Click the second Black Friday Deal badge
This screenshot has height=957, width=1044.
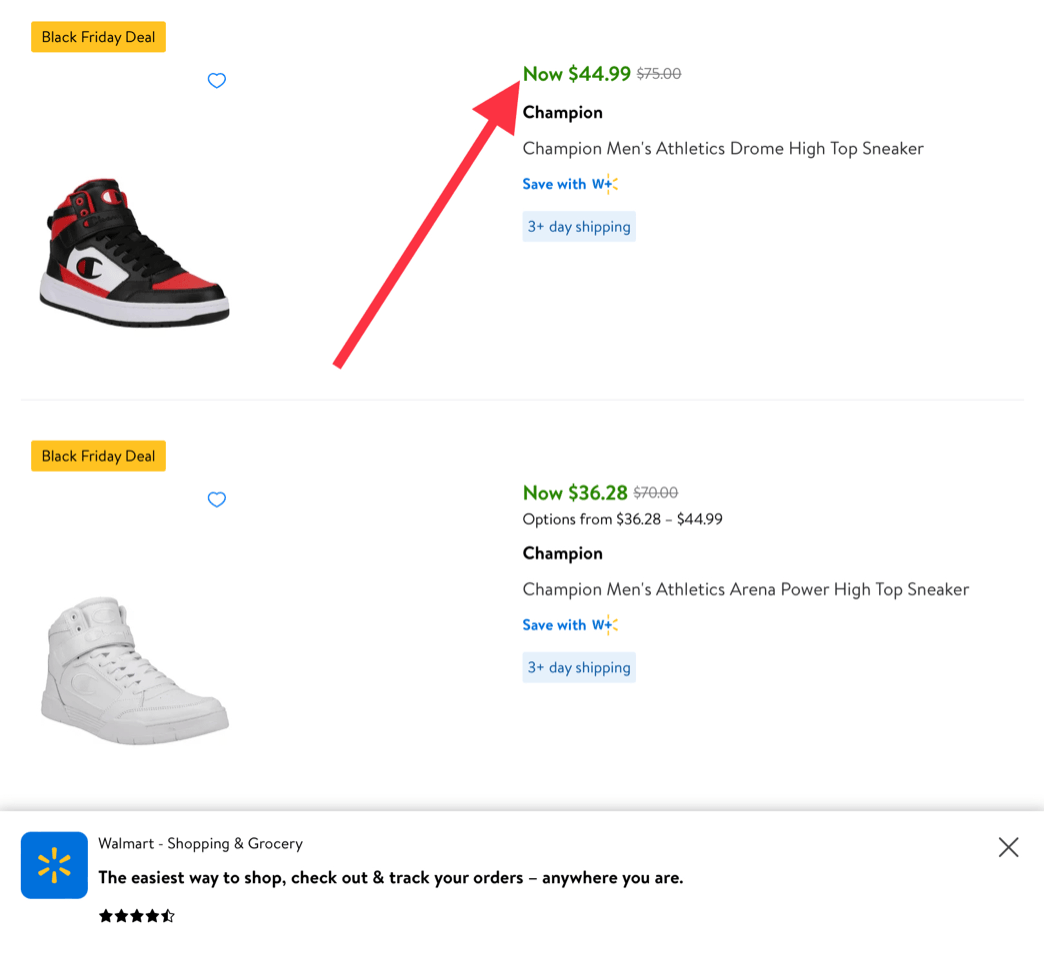tap(99, 456)
